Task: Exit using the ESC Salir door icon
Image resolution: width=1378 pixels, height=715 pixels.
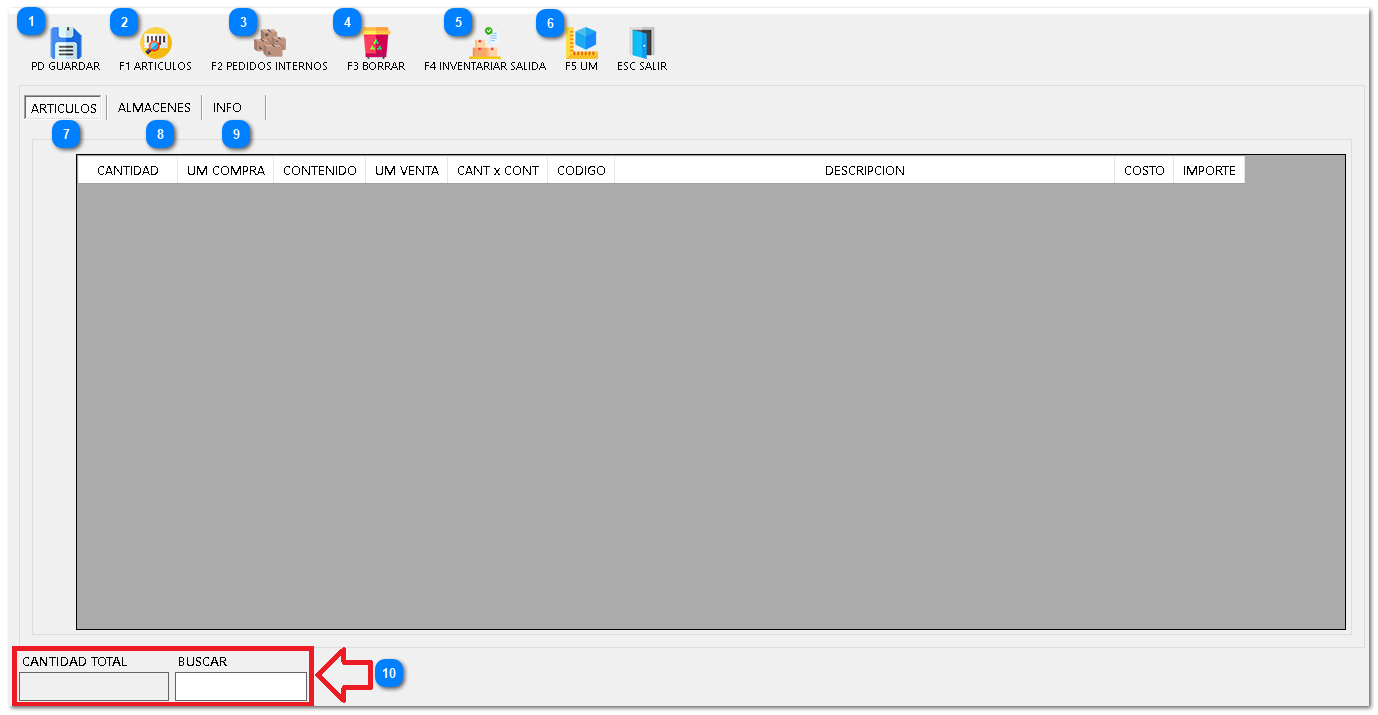Action: click(641, 43)
